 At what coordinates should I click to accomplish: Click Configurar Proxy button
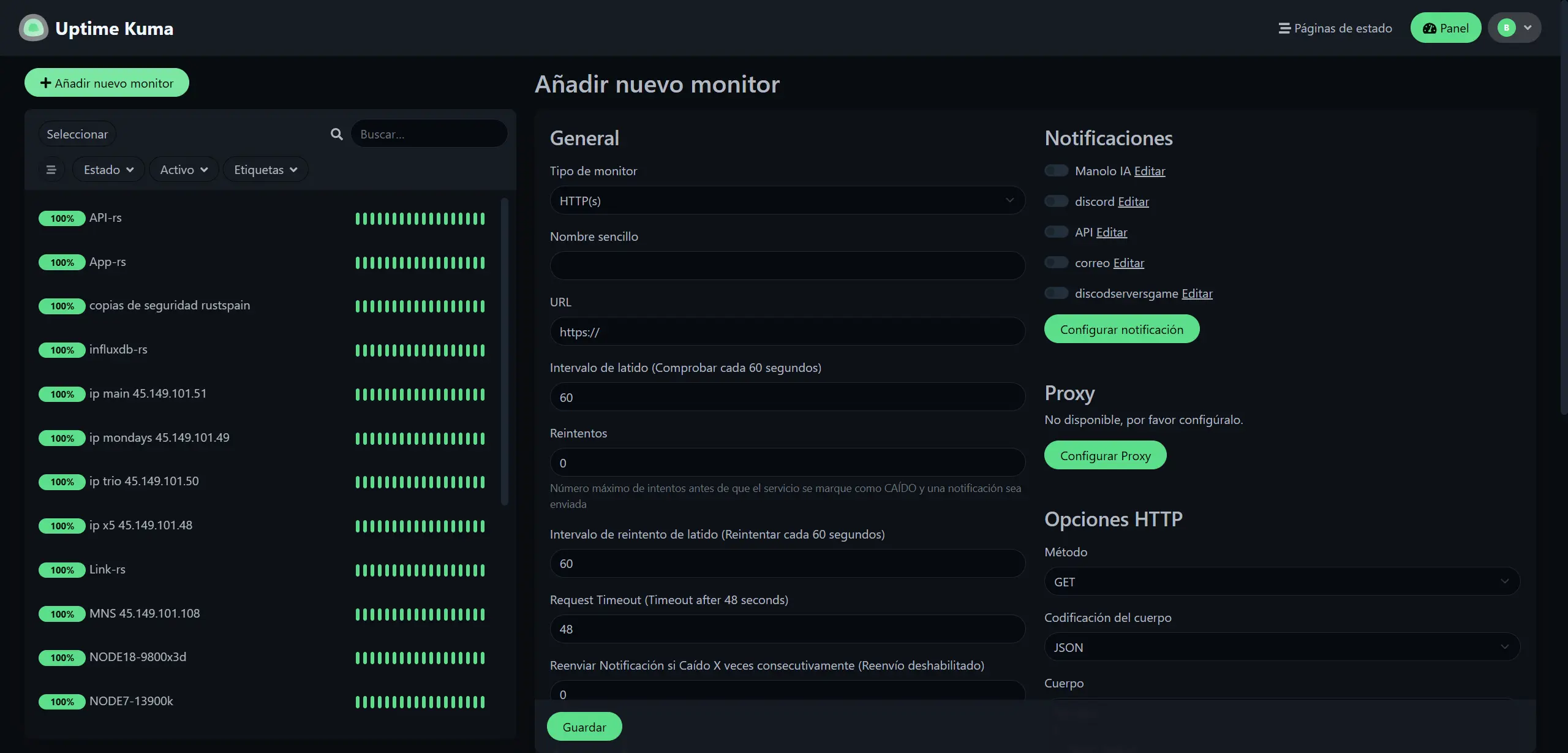tap(1105, 455)
